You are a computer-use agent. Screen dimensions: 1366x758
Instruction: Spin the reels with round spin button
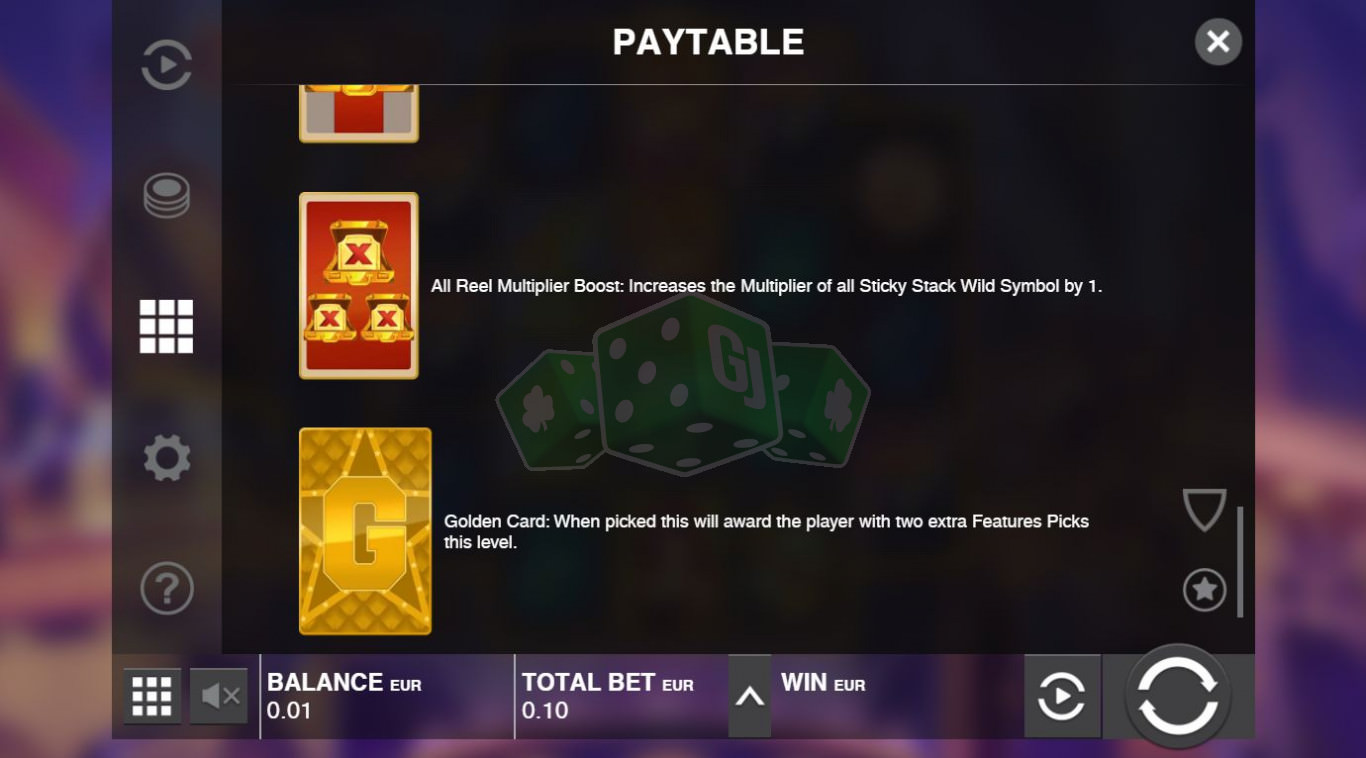click(1178, 696)
